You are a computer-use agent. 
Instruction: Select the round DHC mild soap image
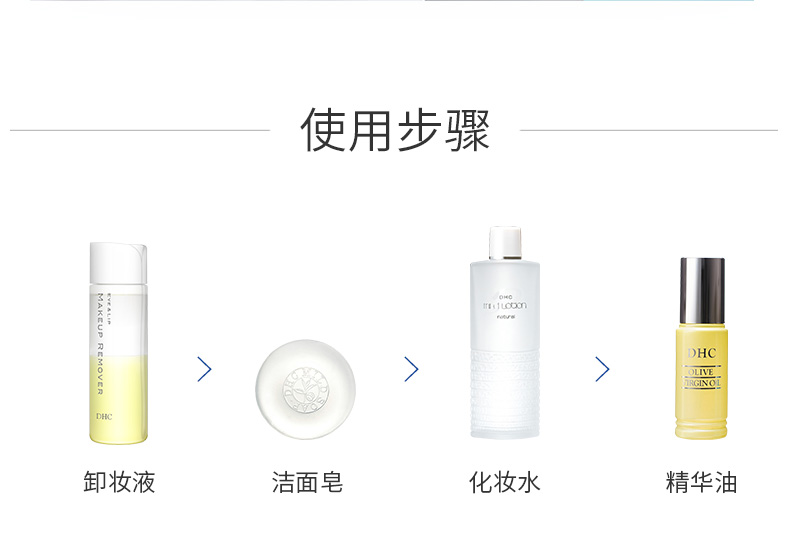[305, 389]
